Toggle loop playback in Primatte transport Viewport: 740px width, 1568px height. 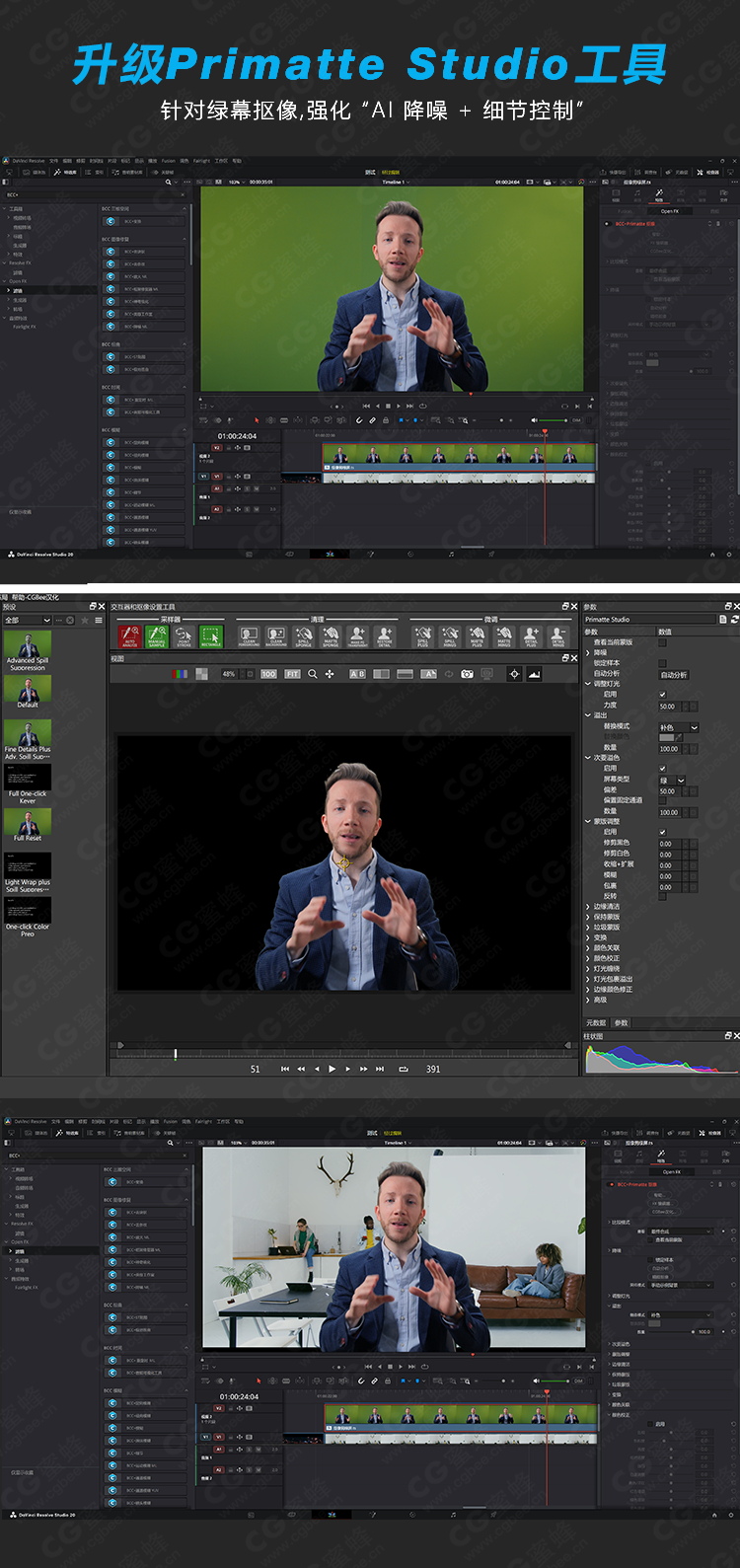(404, 1069)
